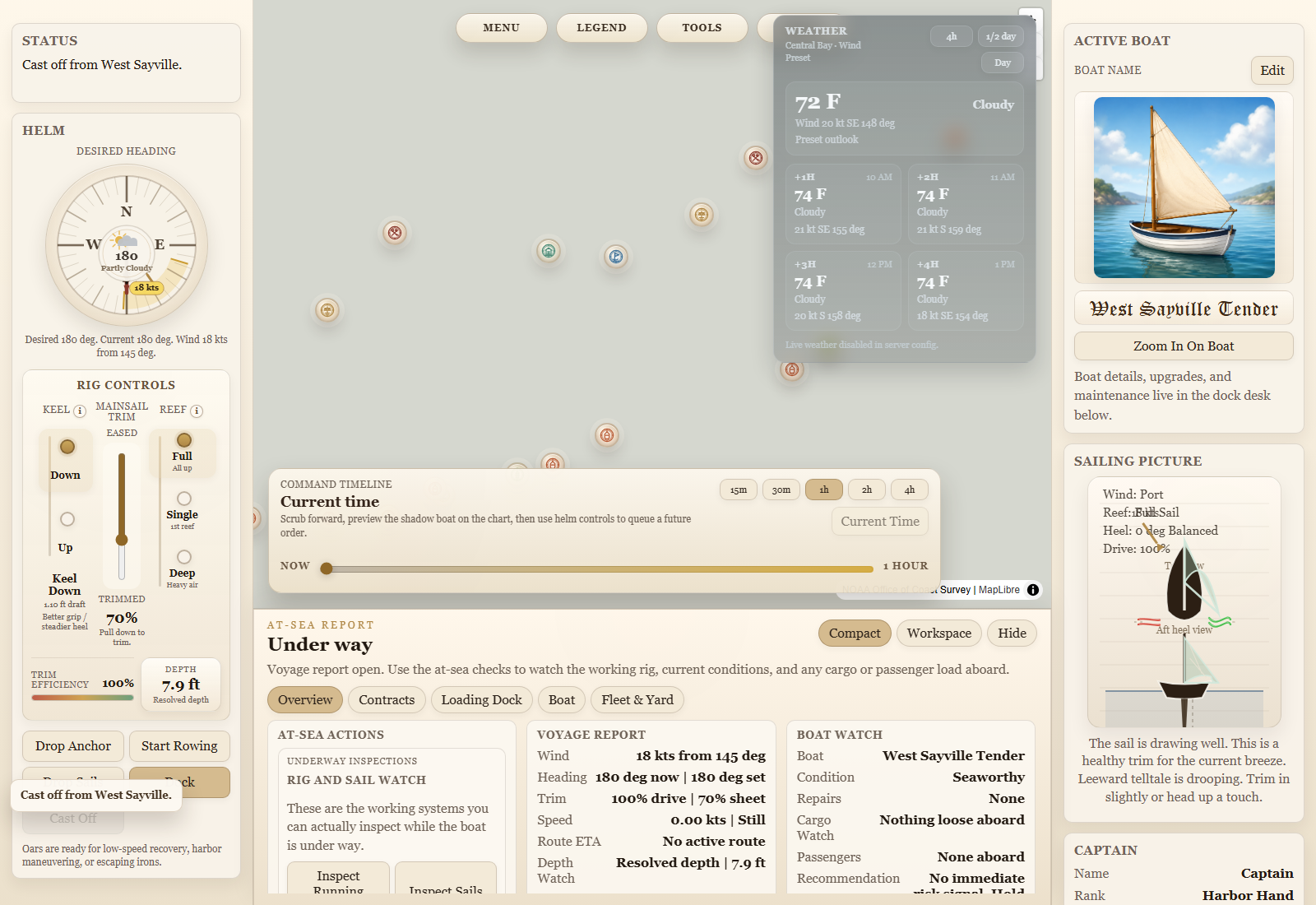The width and height of the screenshot is (1316, 905).
Task: Set keel to Down
Action: click(67, 459)
